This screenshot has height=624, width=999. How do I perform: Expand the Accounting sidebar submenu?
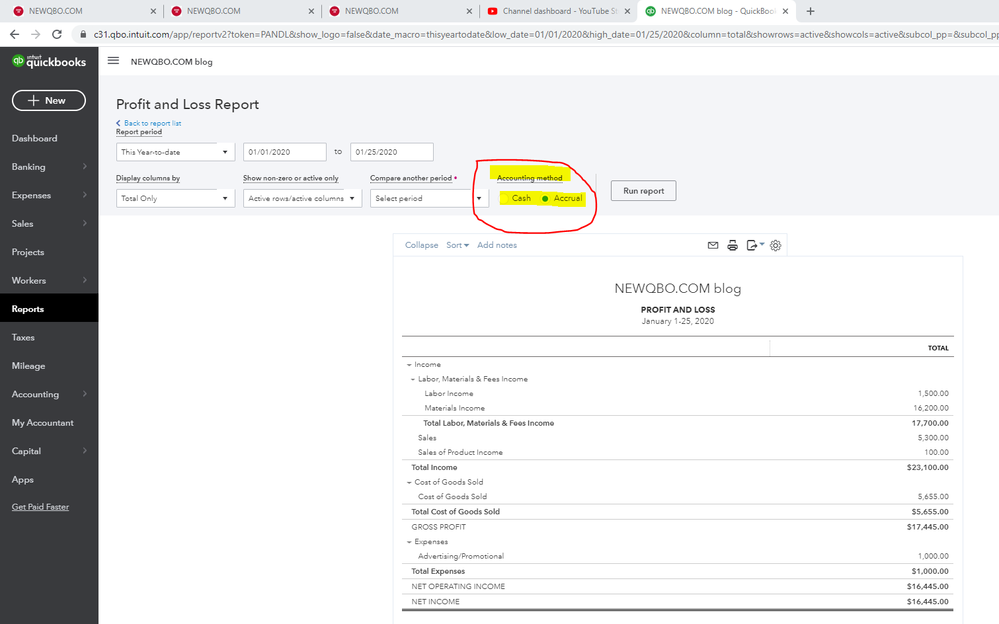pos(85,394)
